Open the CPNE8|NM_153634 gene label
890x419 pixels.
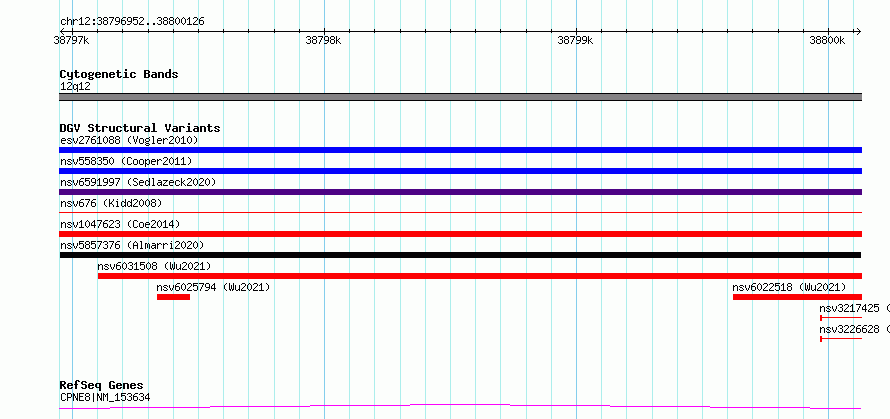pyautogui.click(x=105, y=397)
